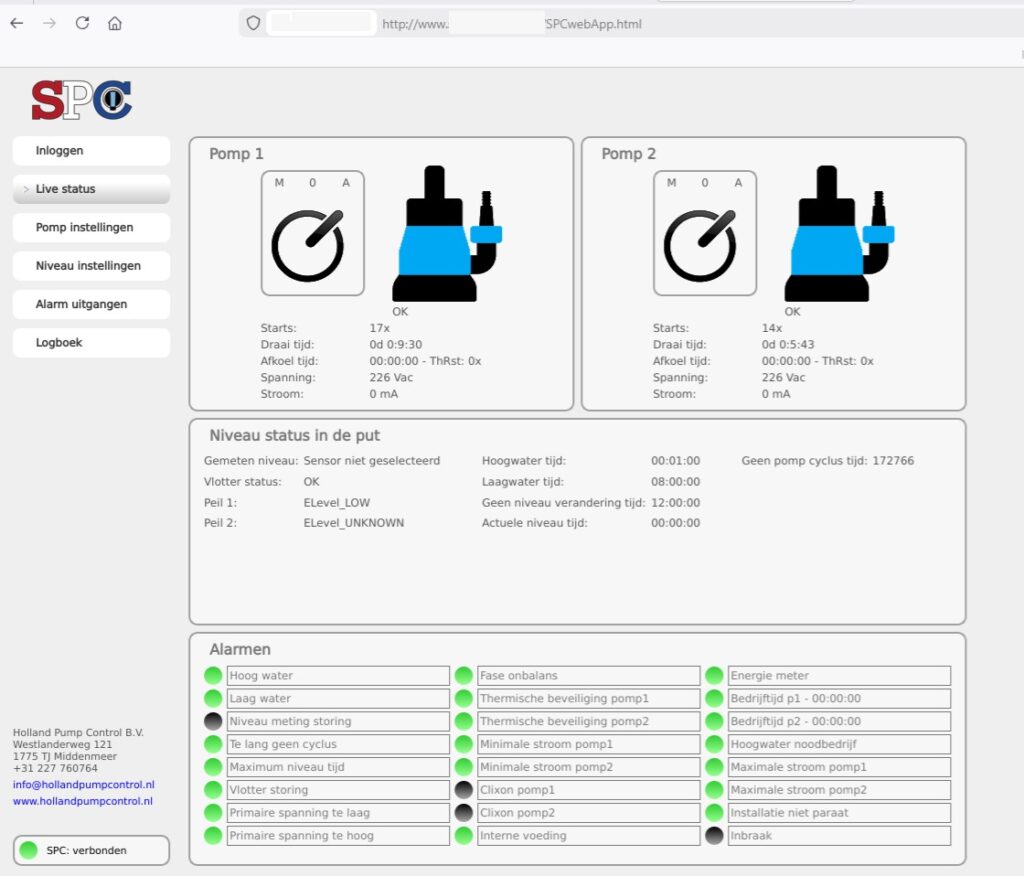The width and height of the screenshot is (1024, 876).
Task: Open the Live status menu item
Action: tap(91, 189)
